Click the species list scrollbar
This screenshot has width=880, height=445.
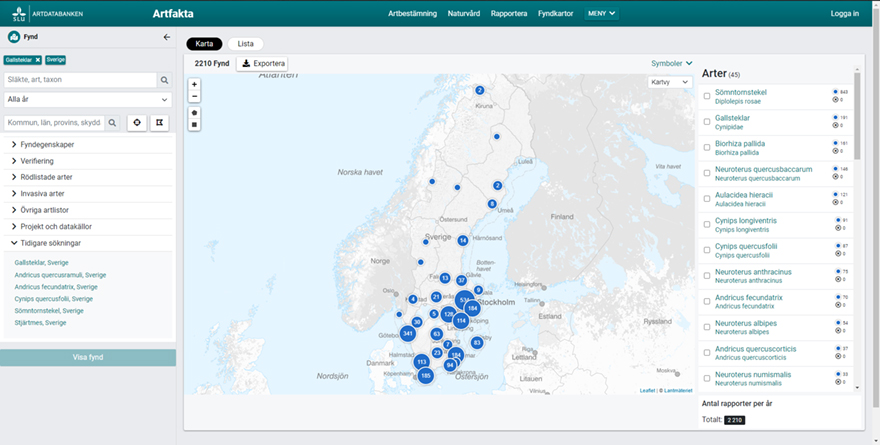(x=857, y=115)
